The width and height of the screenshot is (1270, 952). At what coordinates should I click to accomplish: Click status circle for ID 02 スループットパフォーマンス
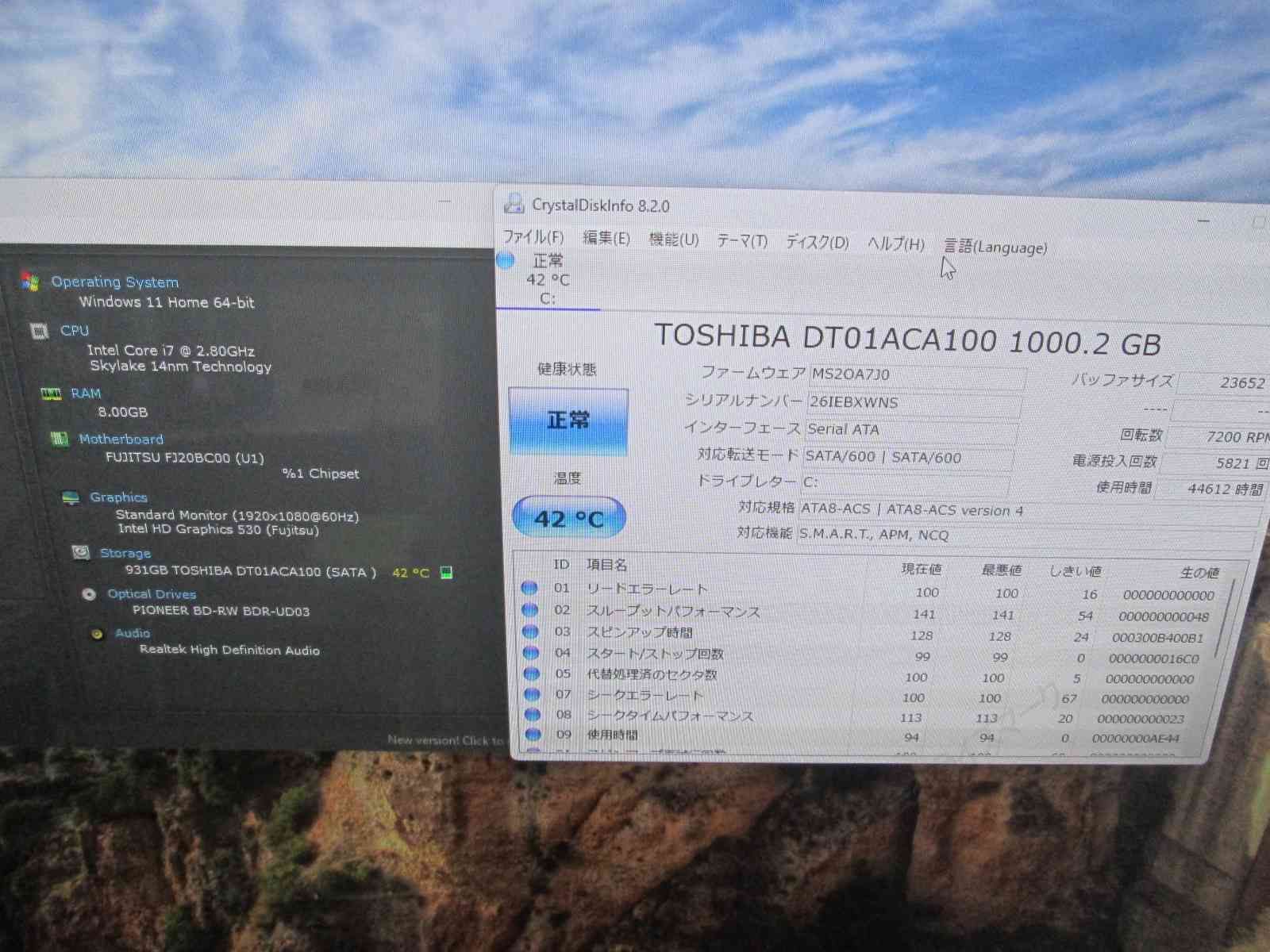pos(529,609)
